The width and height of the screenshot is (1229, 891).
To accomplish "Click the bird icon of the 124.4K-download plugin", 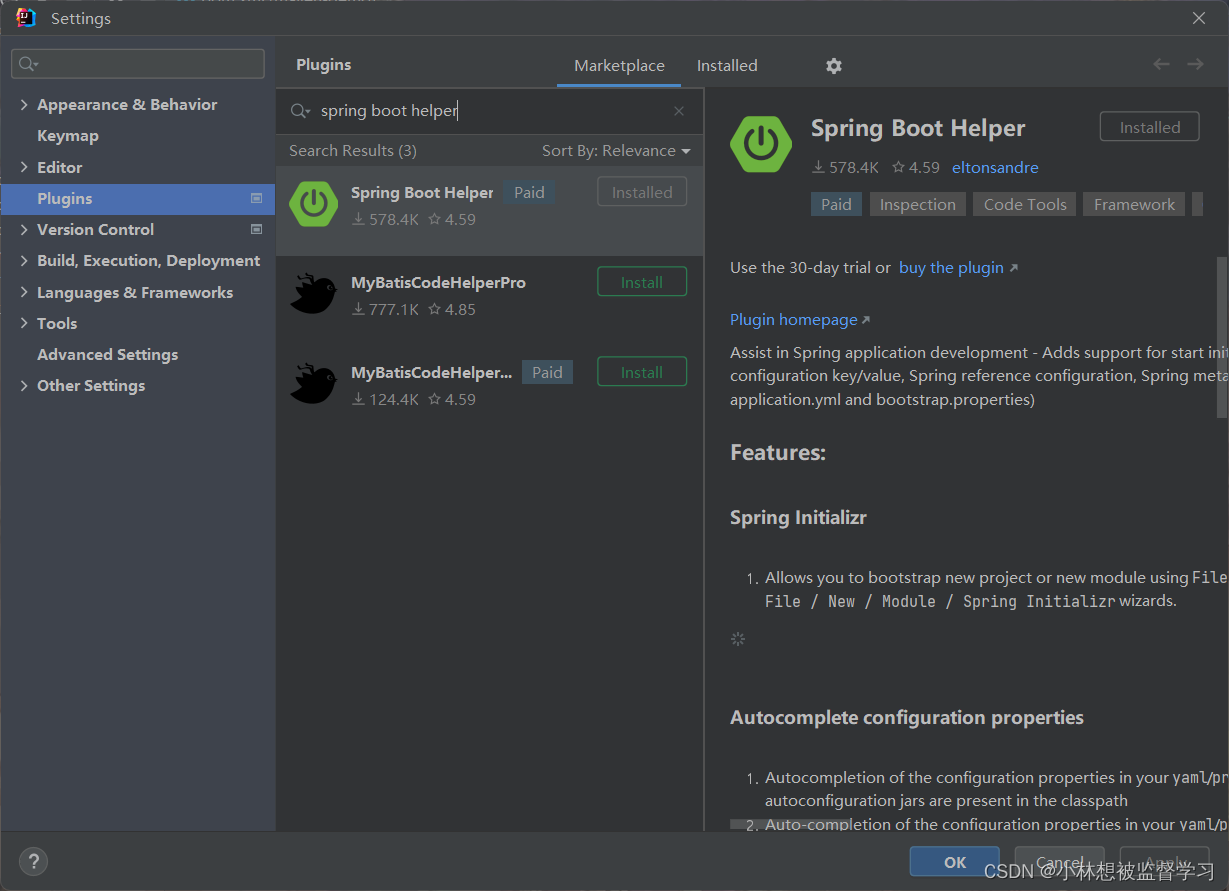I will click(x=313, y=384).
